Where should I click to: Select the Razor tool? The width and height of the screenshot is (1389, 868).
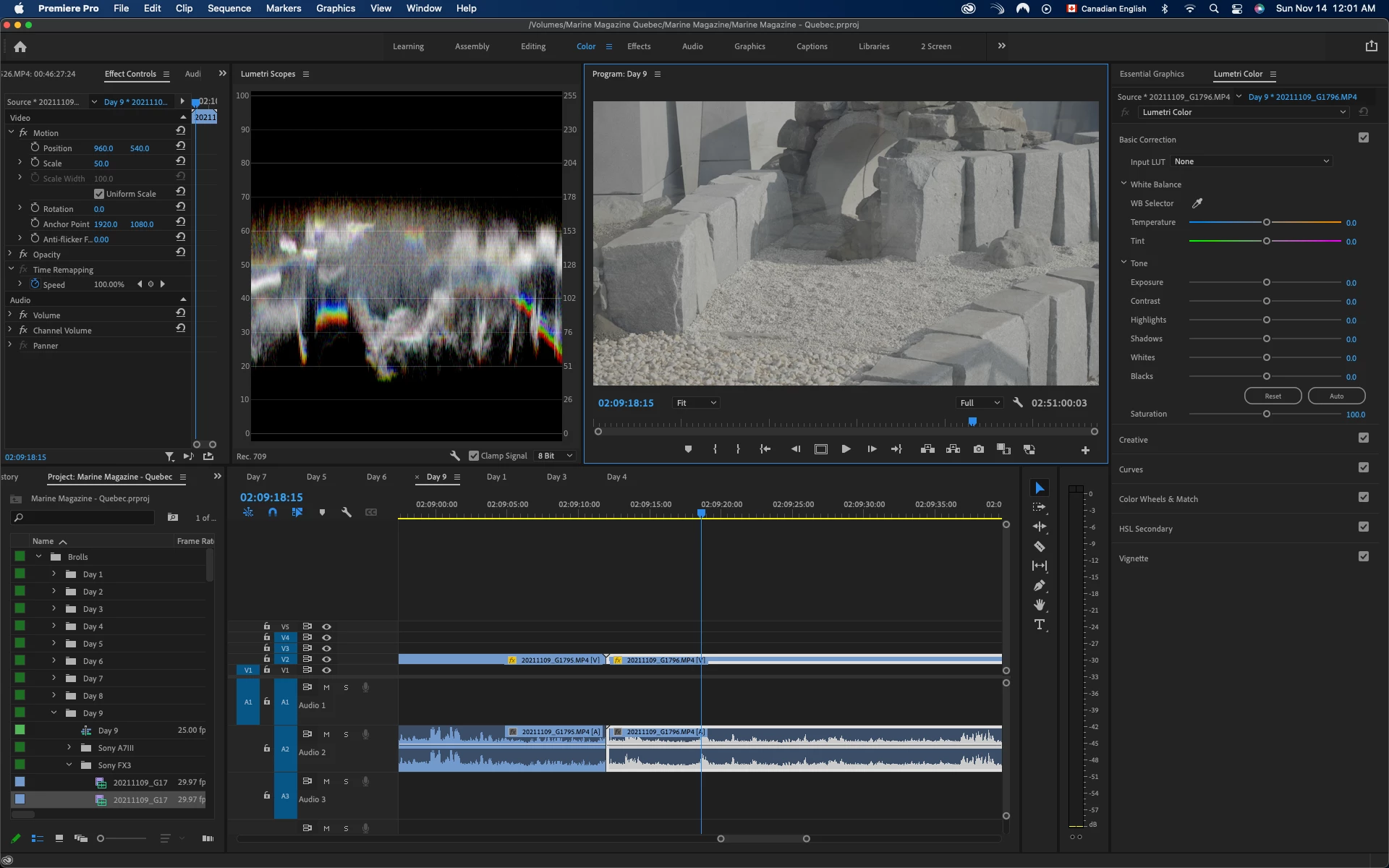1040,547
